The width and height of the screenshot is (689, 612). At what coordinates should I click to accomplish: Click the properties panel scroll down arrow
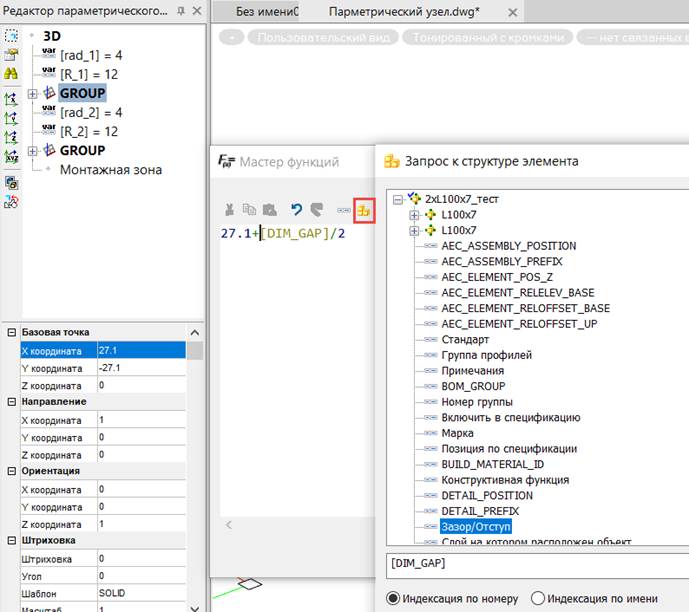pos(195,608)
